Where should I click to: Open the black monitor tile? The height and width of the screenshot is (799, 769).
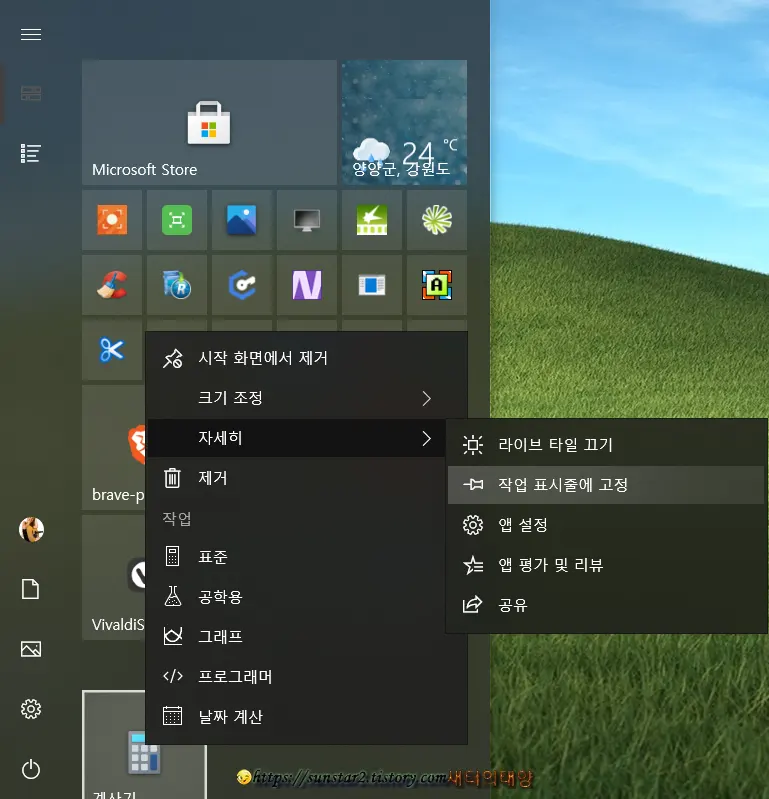pos(307,220)
